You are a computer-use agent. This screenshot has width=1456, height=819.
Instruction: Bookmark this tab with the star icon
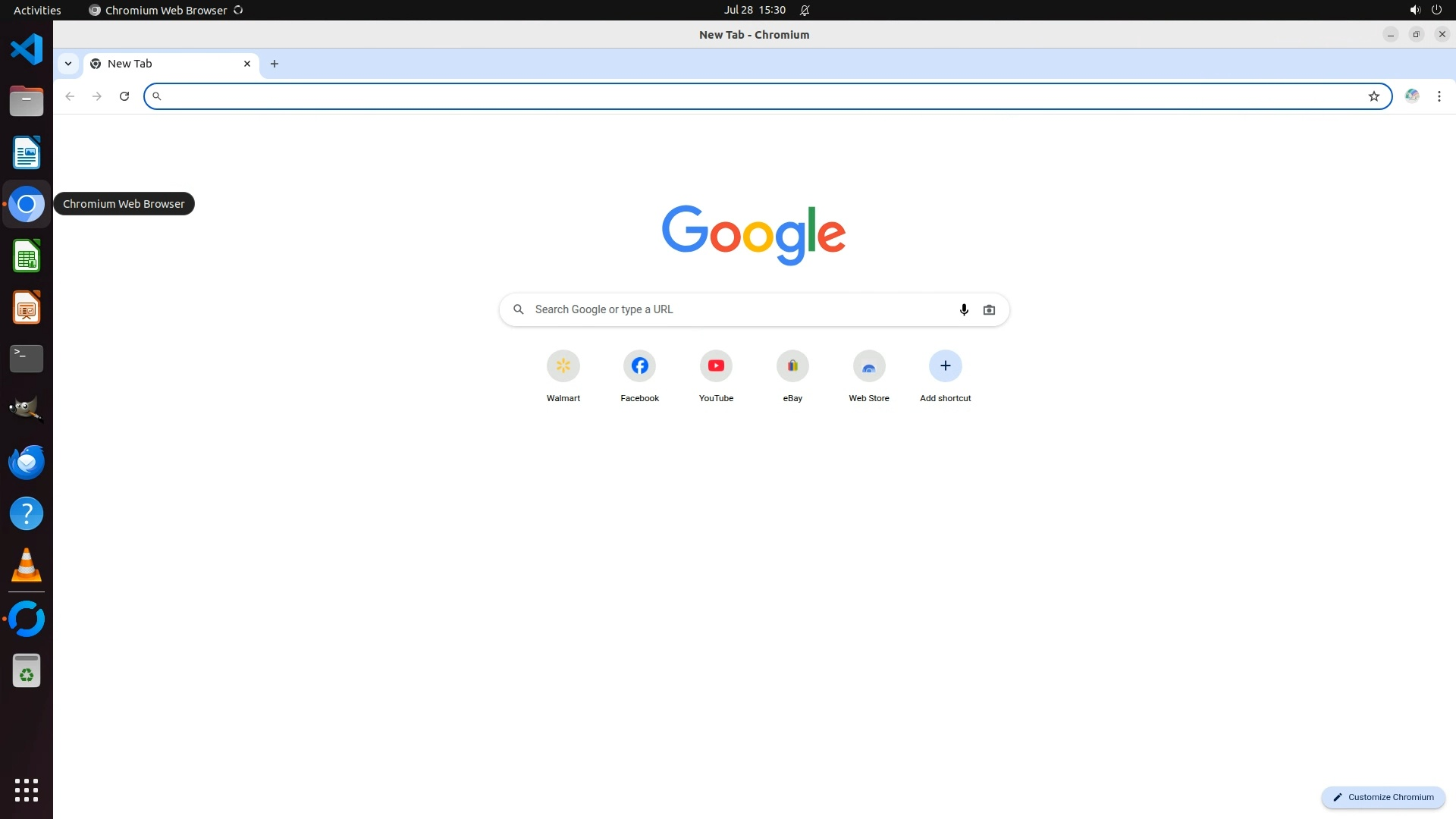[1373, 96]
